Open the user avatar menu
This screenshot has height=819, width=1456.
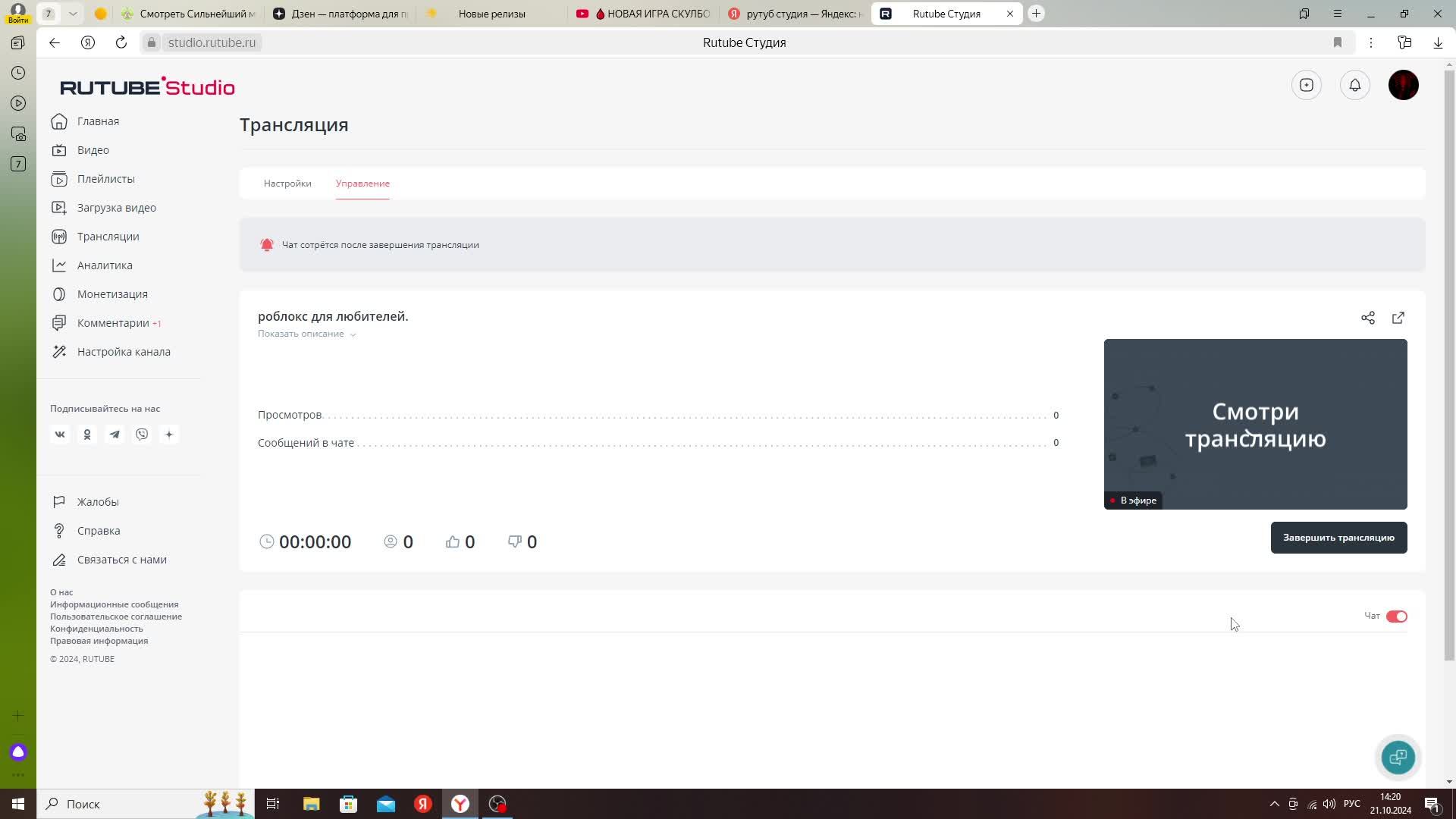coord(1403,85)
